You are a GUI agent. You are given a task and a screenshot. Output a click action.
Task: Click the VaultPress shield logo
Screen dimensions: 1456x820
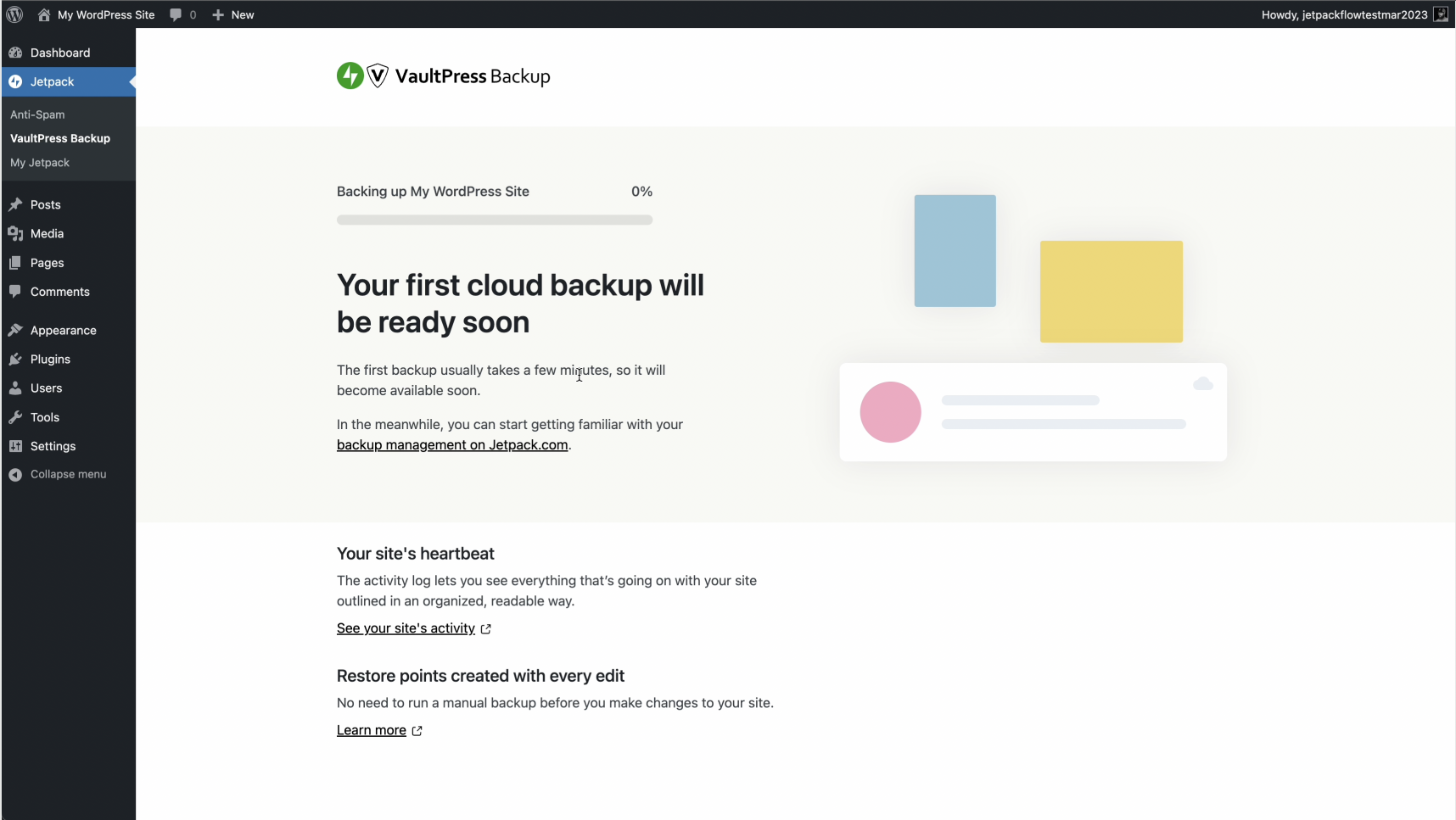tap(378, 75)
